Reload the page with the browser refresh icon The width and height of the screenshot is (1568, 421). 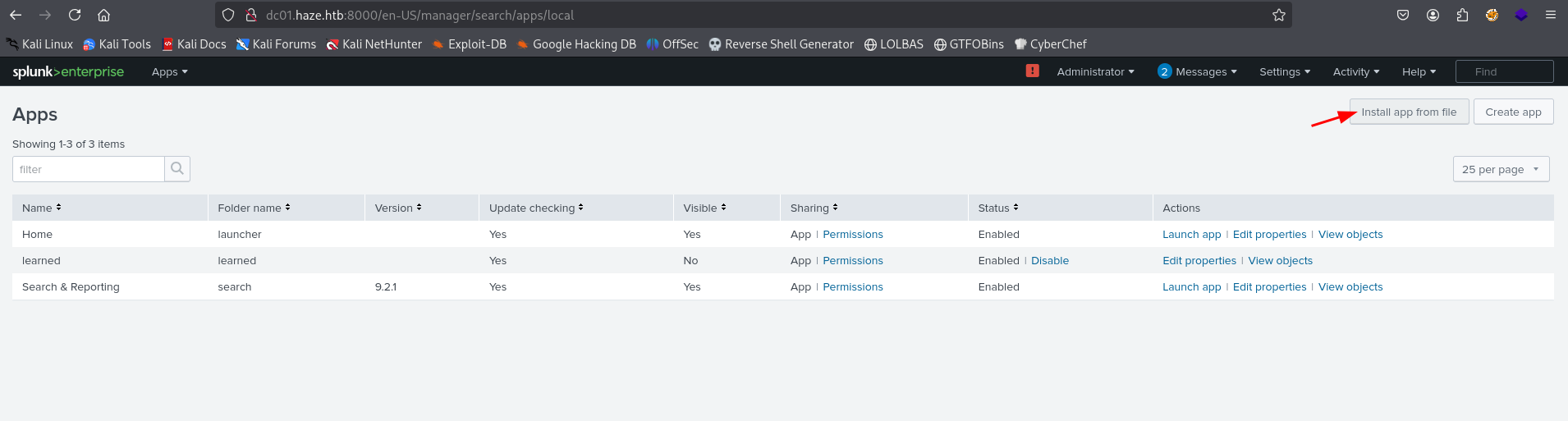(x=75, y=15)
